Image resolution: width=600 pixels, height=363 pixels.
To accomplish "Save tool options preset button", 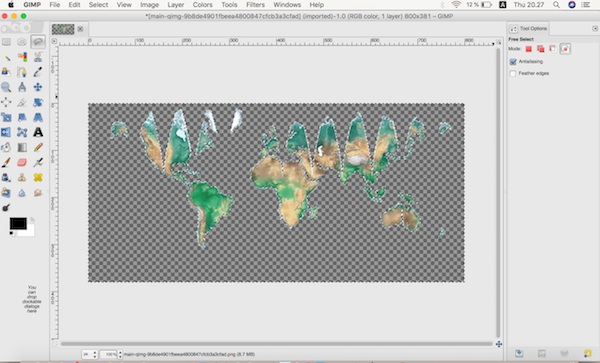I will [x=518, y=353].
